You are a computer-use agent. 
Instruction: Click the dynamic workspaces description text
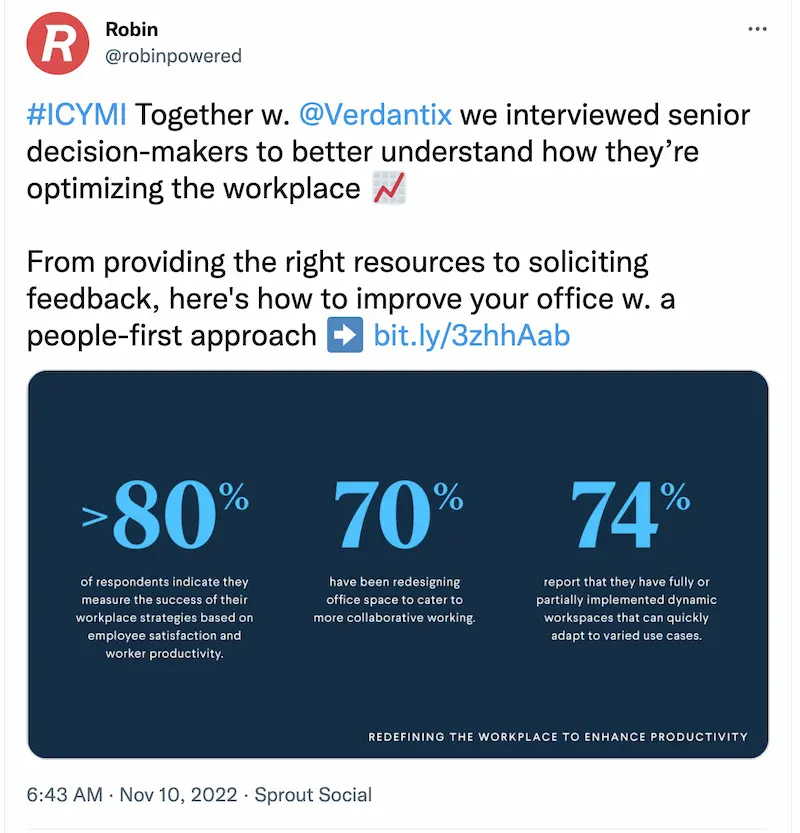coord(627,609)
